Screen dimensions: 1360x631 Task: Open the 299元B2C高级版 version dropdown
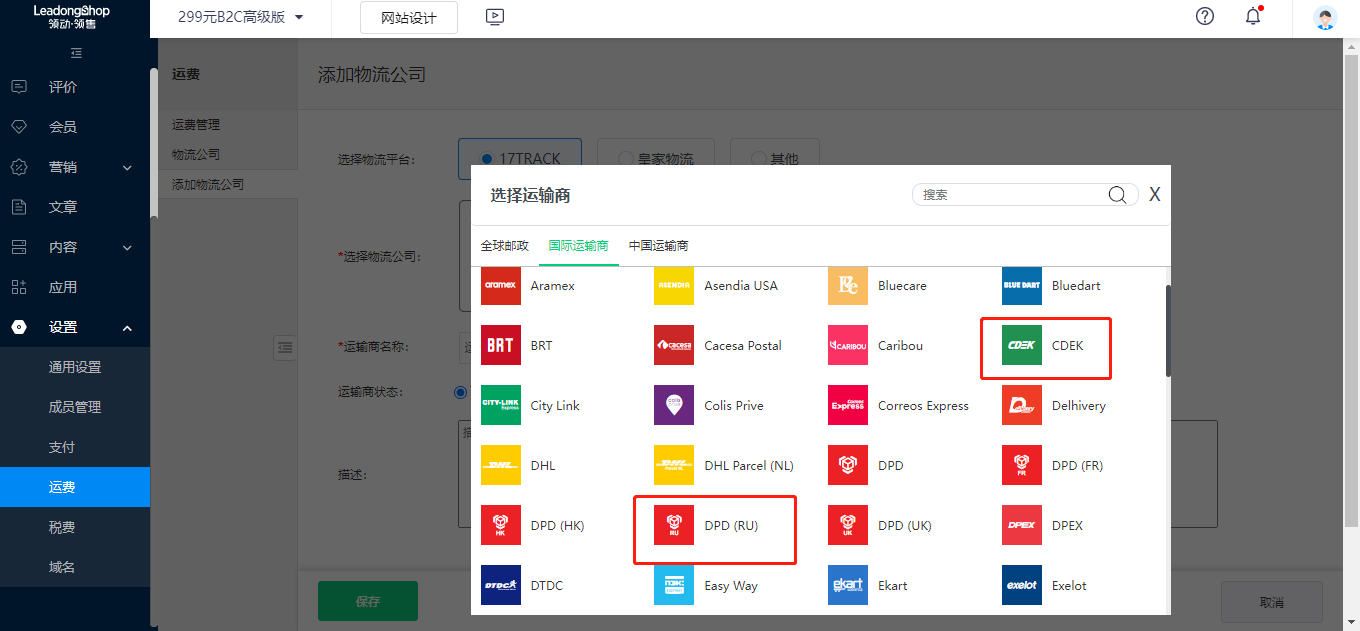[x=240, y=17]
